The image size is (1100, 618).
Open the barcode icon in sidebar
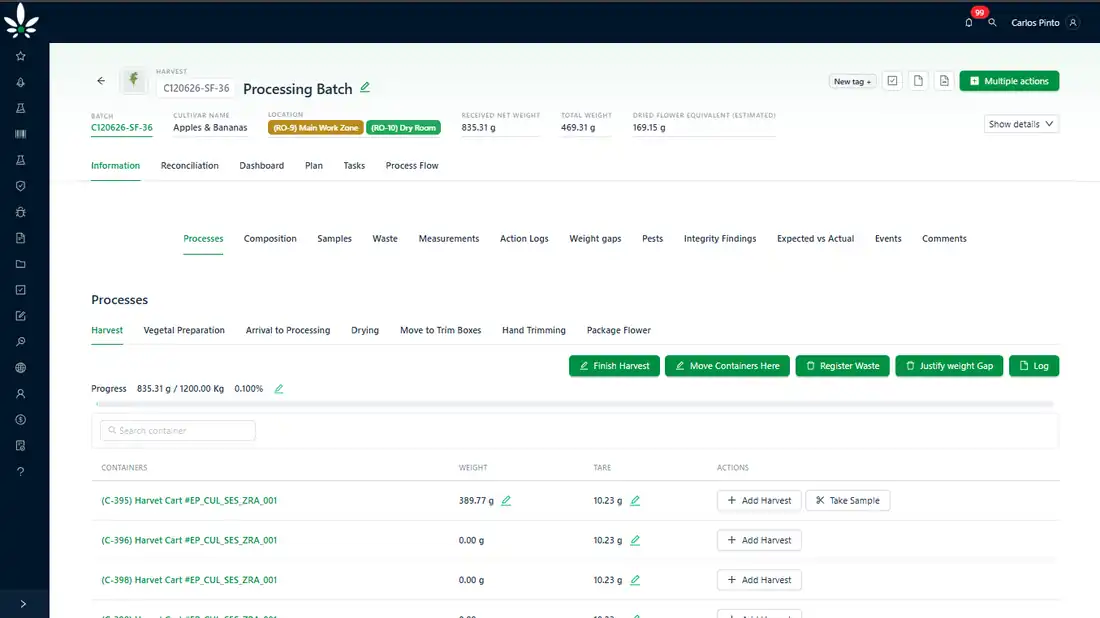point(20,134)
